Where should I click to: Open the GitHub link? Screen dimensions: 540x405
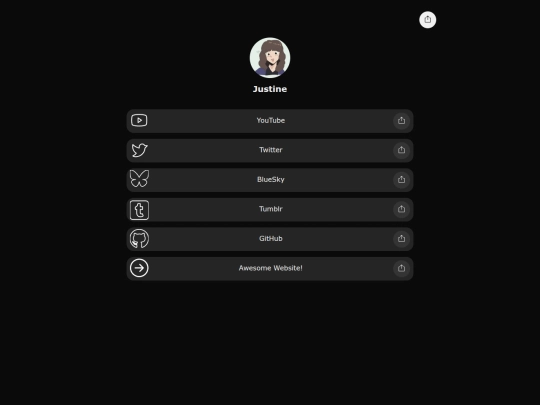pos(270,239)
